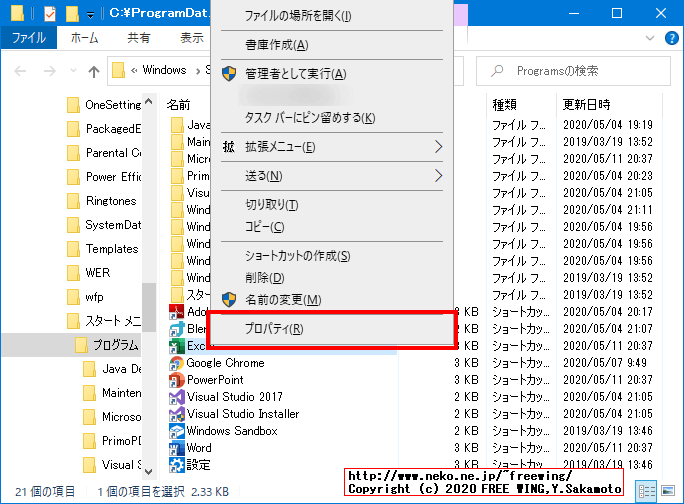Select the Google Chrome shortcut icon
Image resolution: width=684 pixels, height=504 pixels.
pos(176,363)
